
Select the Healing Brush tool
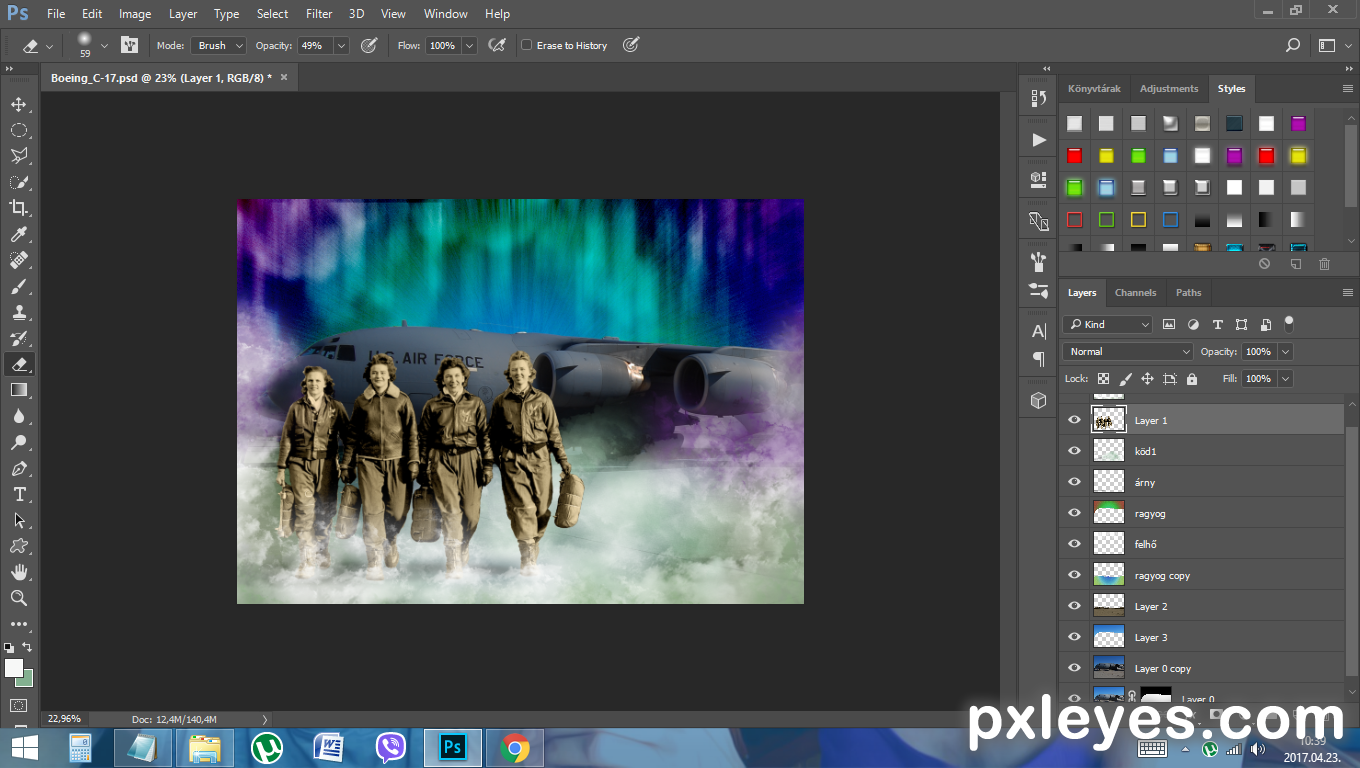(19, 260)
